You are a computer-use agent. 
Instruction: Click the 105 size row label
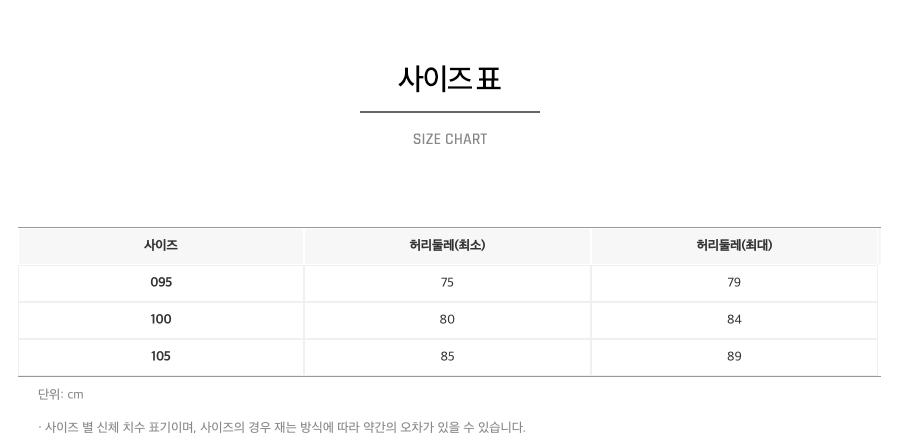point(161,356)
